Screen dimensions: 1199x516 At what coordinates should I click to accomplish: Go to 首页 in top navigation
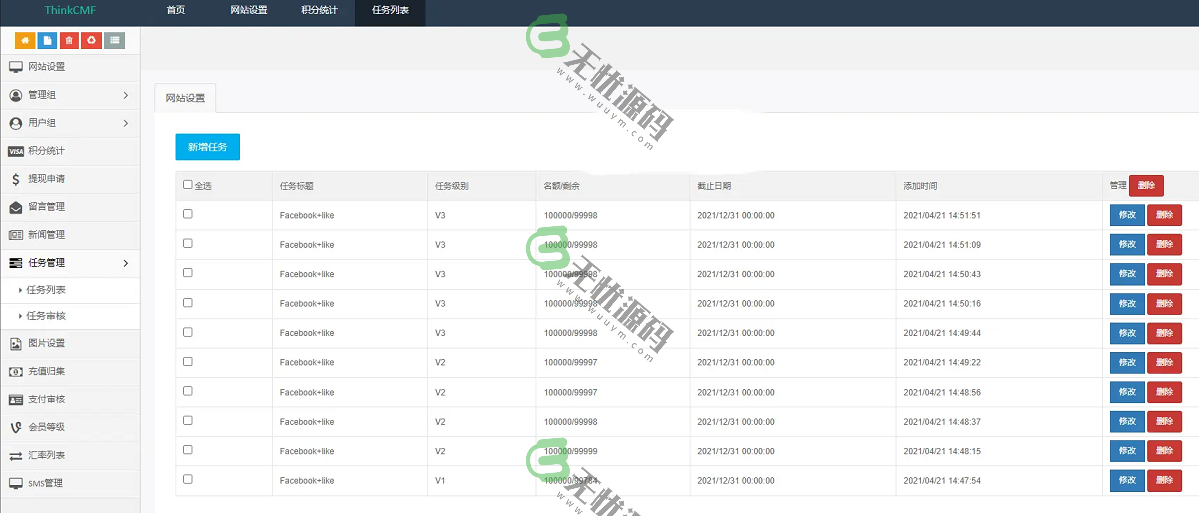pos(176,11)
